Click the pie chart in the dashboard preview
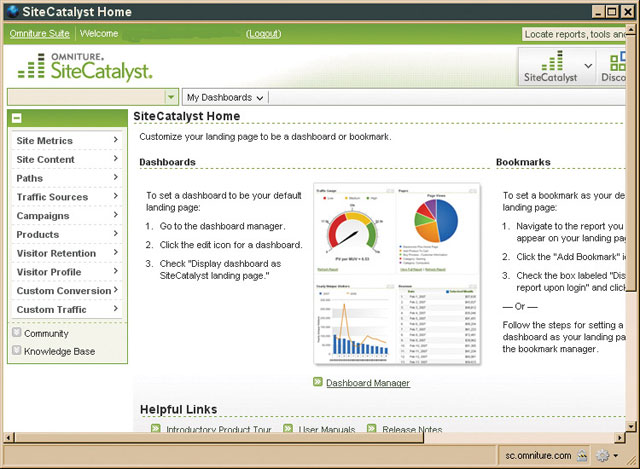The width and height of the screenshot is (640, 469). tap(436, 220)
